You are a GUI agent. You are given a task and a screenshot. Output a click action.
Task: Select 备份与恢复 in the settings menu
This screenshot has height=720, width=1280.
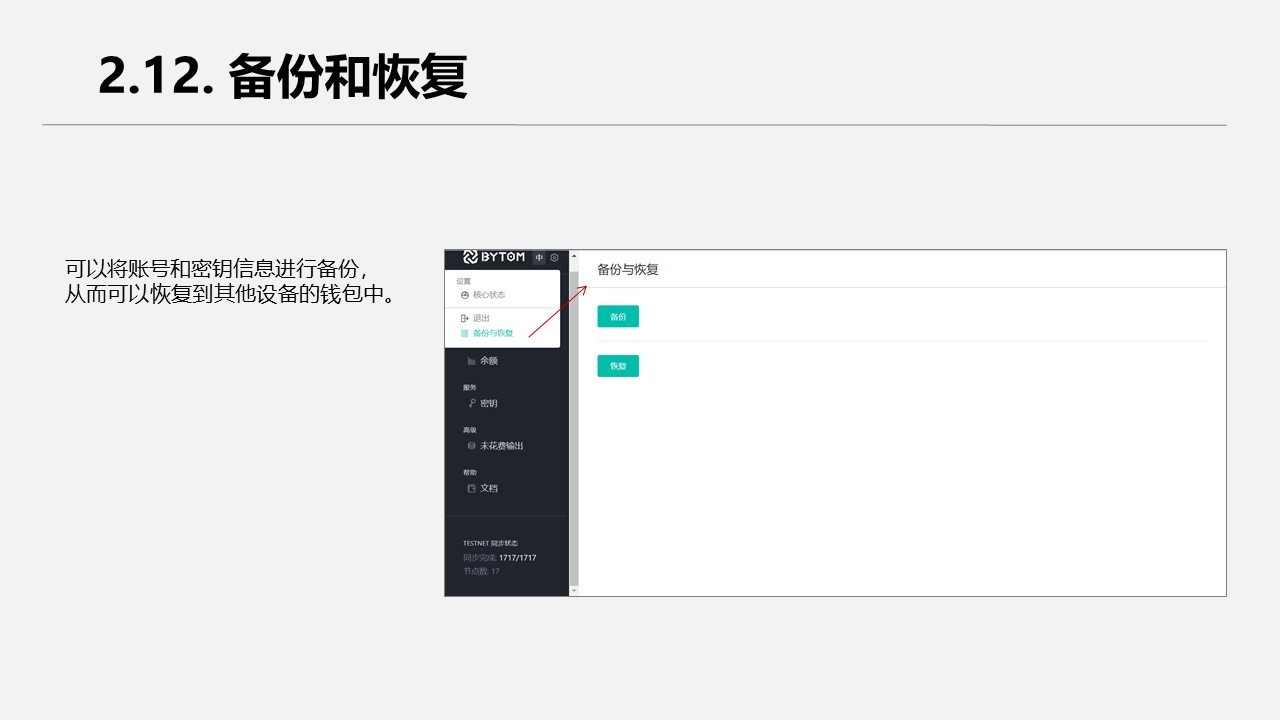492,333
